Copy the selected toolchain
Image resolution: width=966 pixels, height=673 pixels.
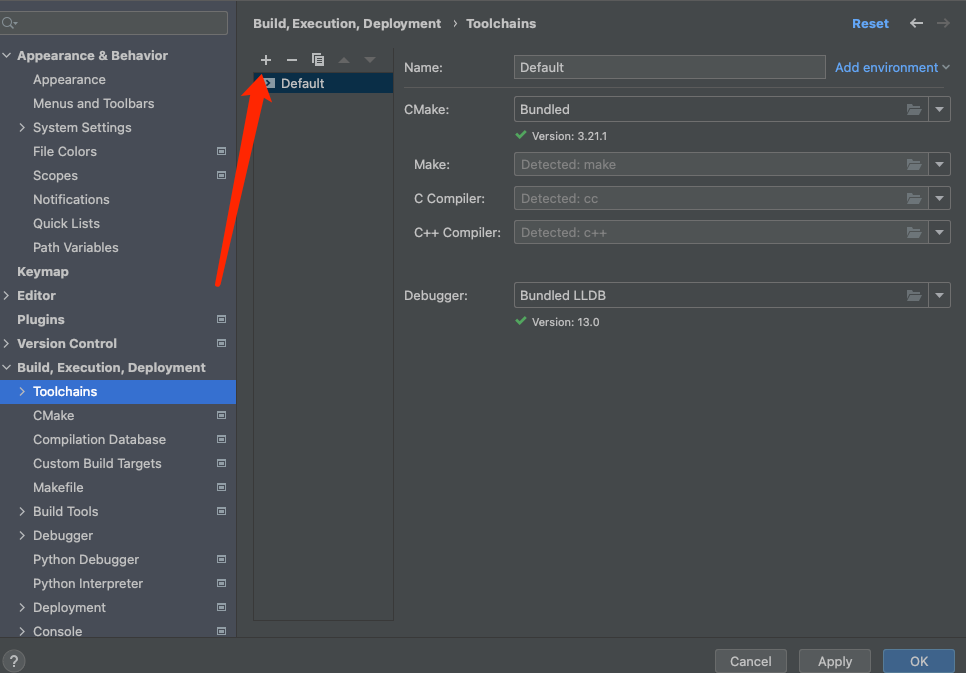click(x=318, y=60)
